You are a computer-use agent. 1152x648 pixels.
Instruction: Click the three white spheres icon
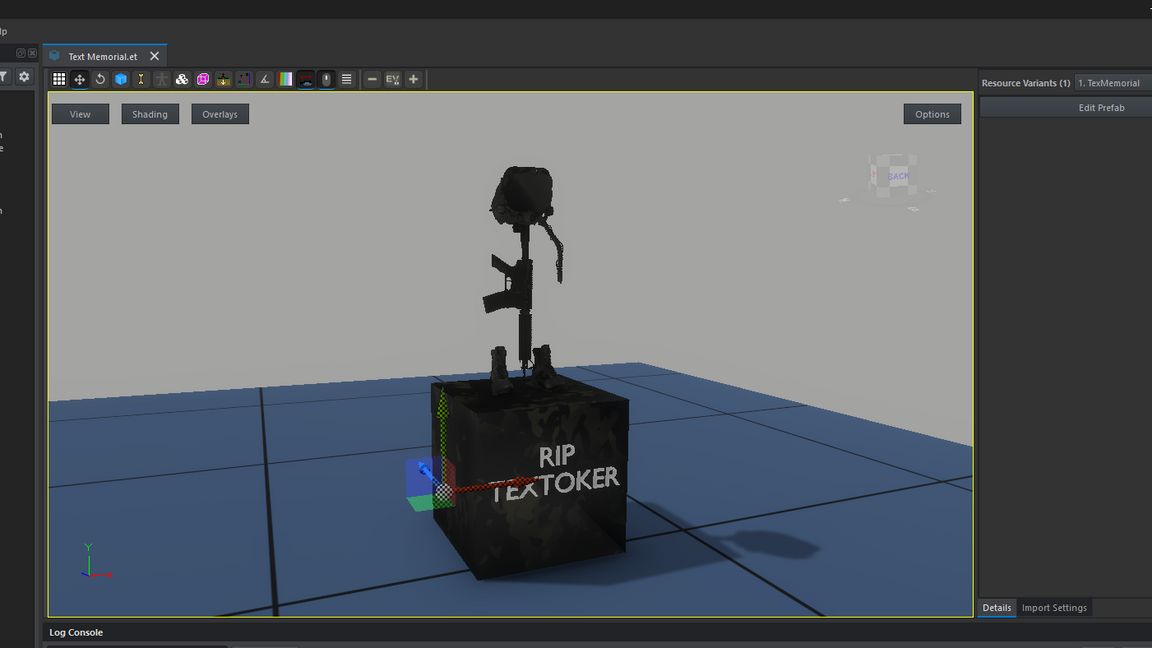(182, 79)
